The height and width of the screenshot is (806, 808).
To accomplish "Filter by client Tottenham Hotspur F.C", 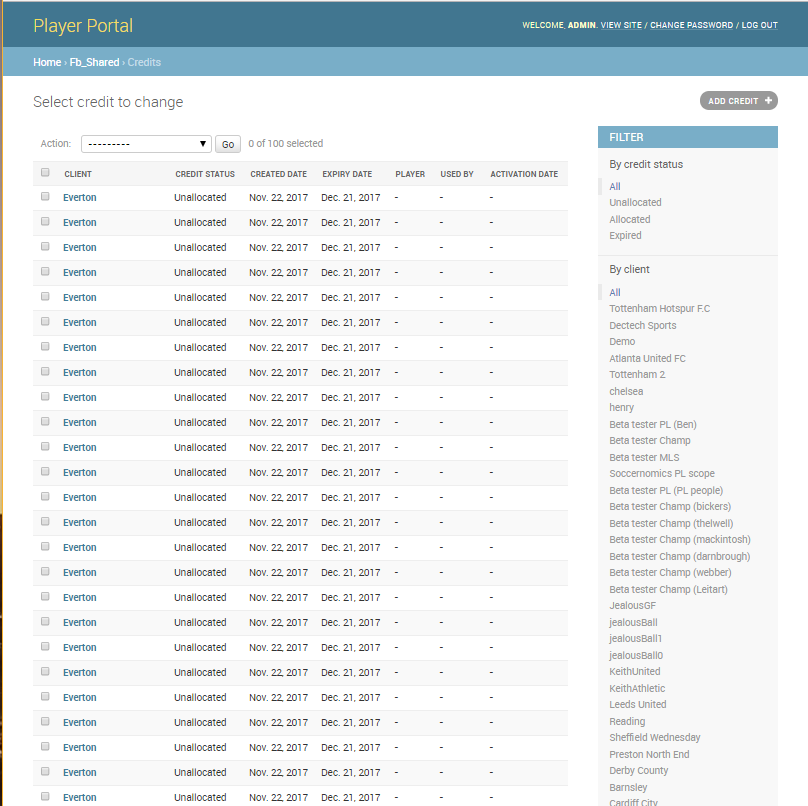I will tap(660, 309).
